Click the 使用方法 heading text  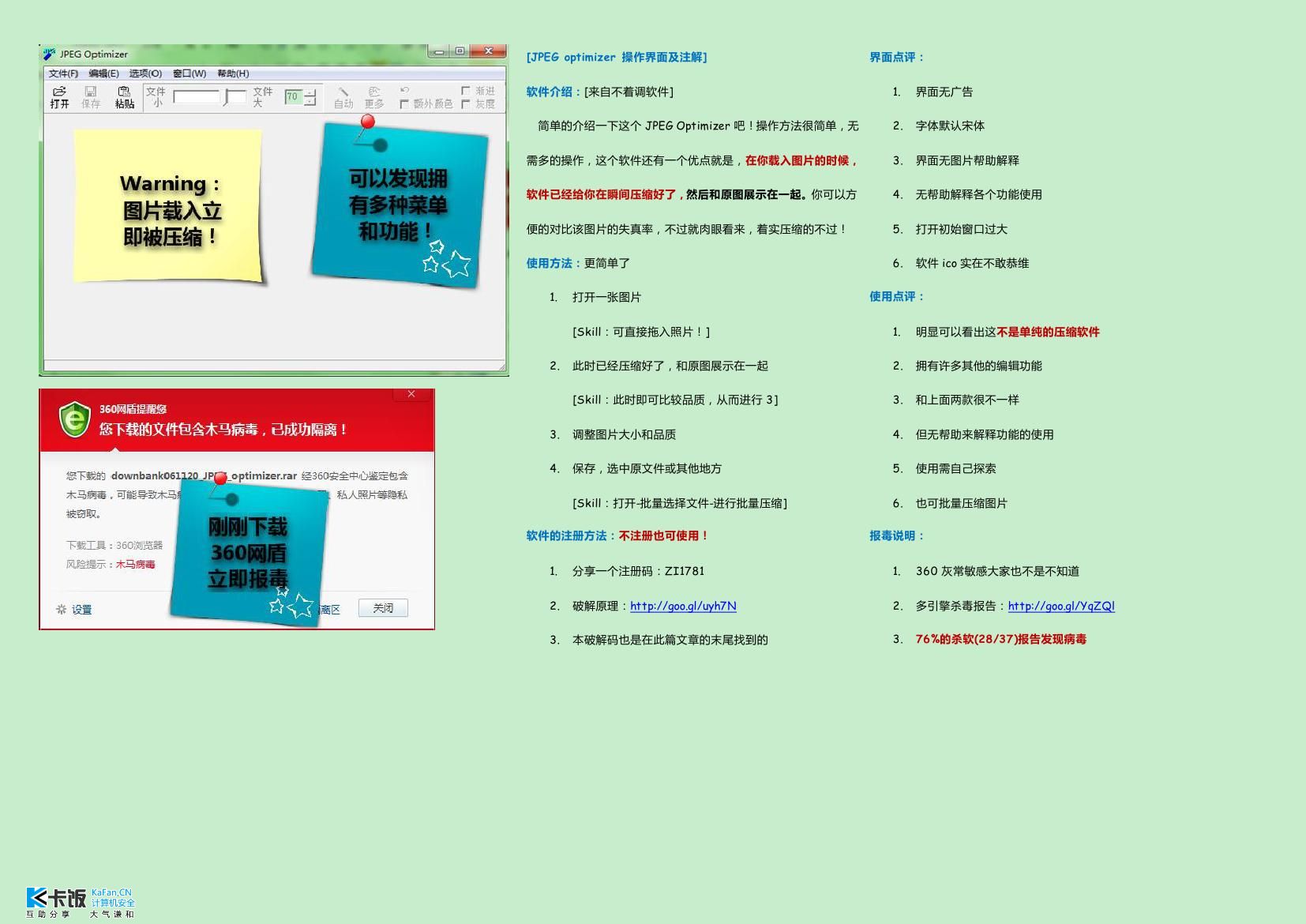(x=554, y=263)
